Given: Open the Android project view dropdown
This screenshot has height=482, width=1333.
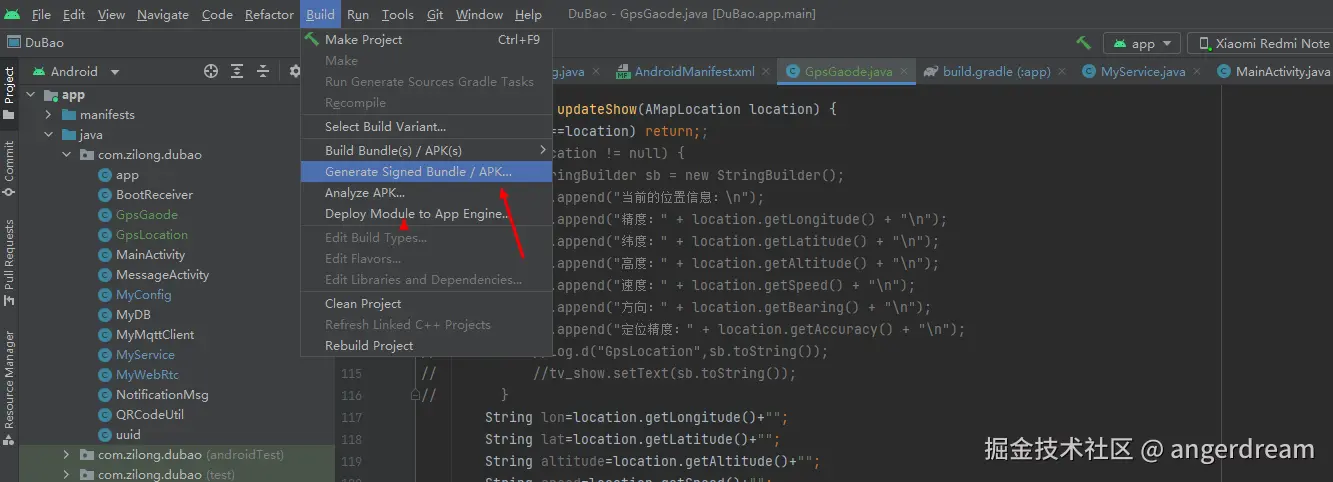Looking at the screenshot, I should tap(76, 72).
